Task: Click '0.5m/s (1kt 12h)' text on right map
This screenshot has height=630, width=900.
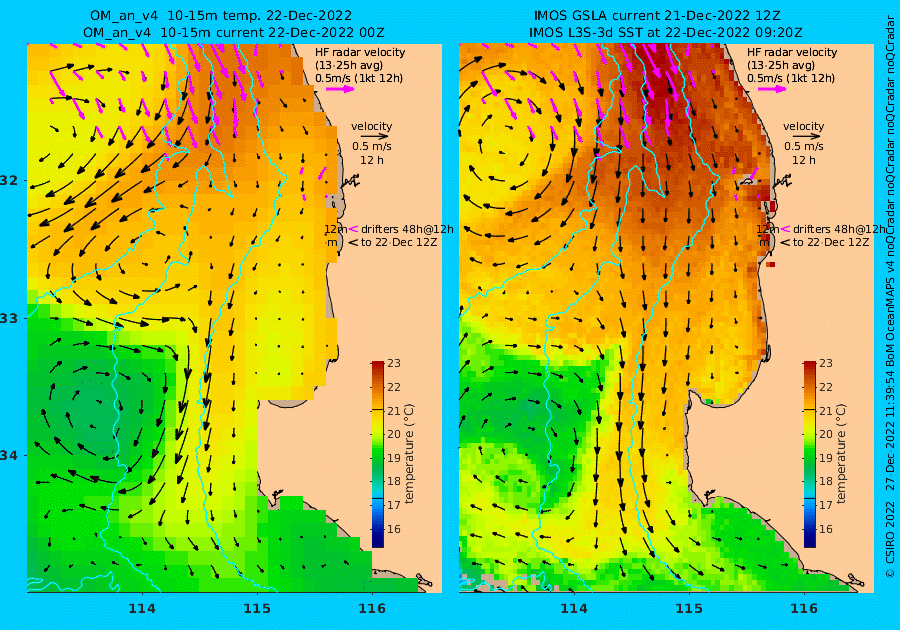Action: (x=790, y=78)
